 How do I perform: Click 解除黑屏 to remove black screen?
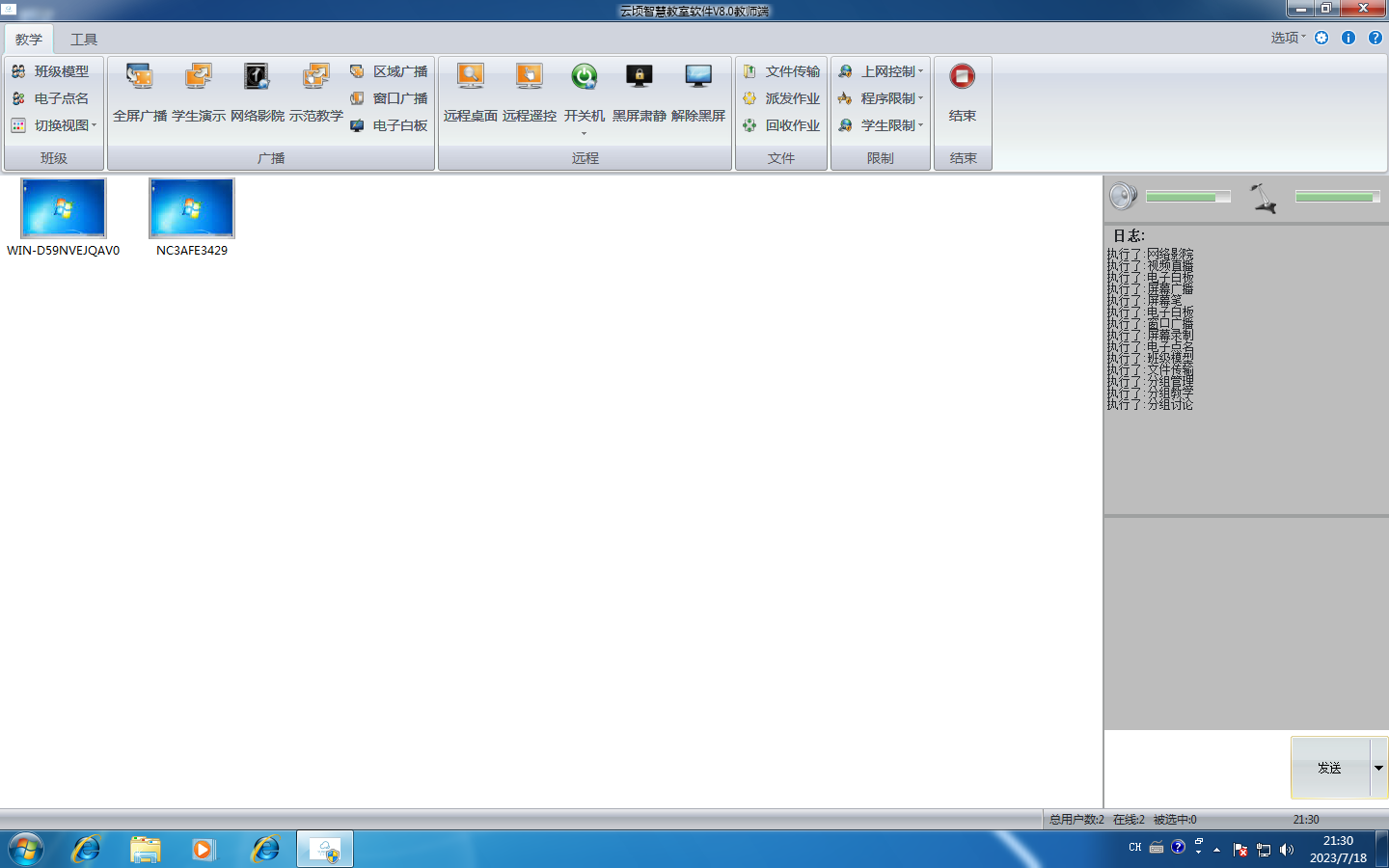tap(697, 92)
